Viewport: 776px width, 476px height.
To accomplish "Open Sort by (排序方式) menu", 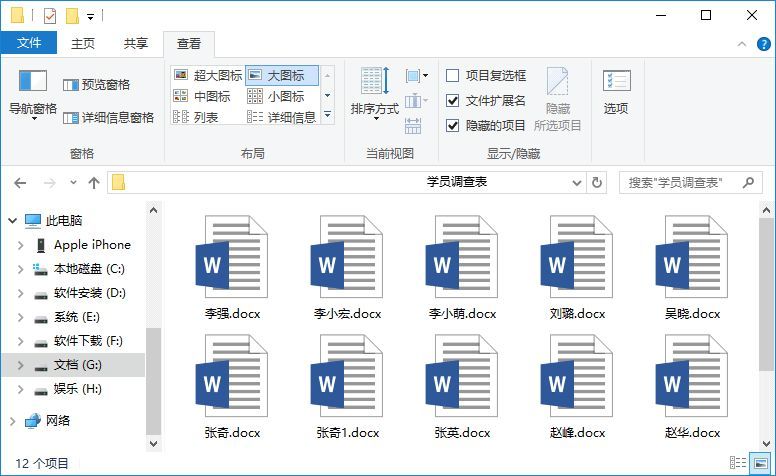I will pos(375,94).
